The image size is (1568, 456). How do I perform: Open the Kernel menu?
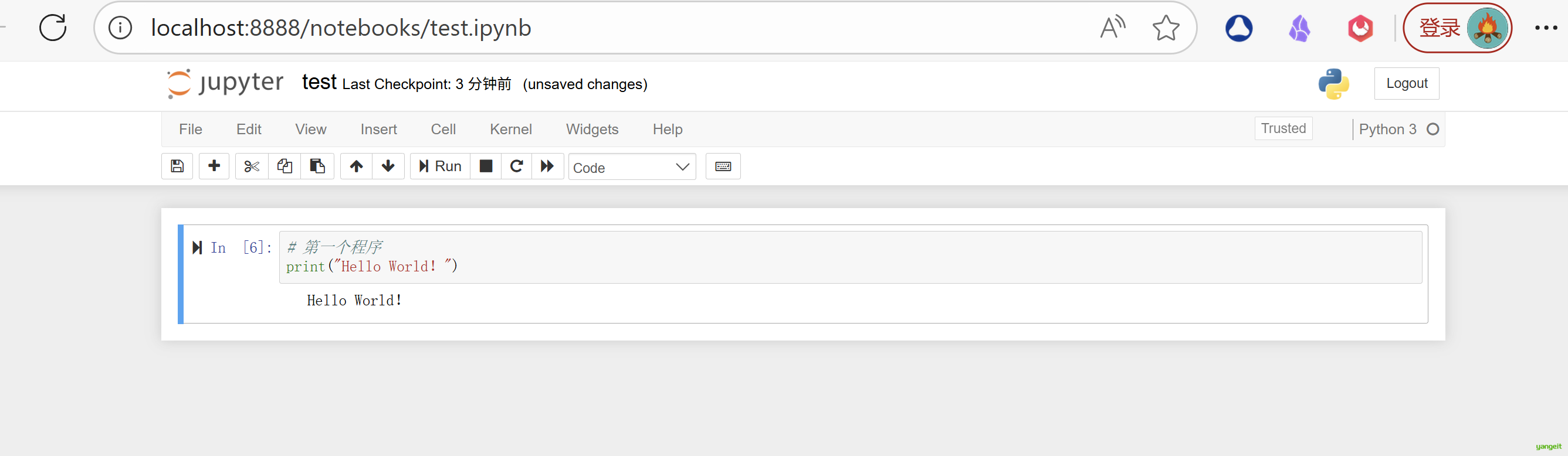tap(510, 130)
